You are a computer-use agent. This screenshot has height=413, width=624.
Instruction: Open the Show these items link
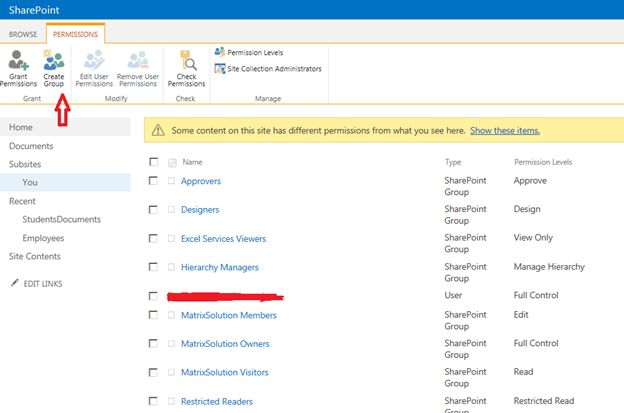[505, 130]
